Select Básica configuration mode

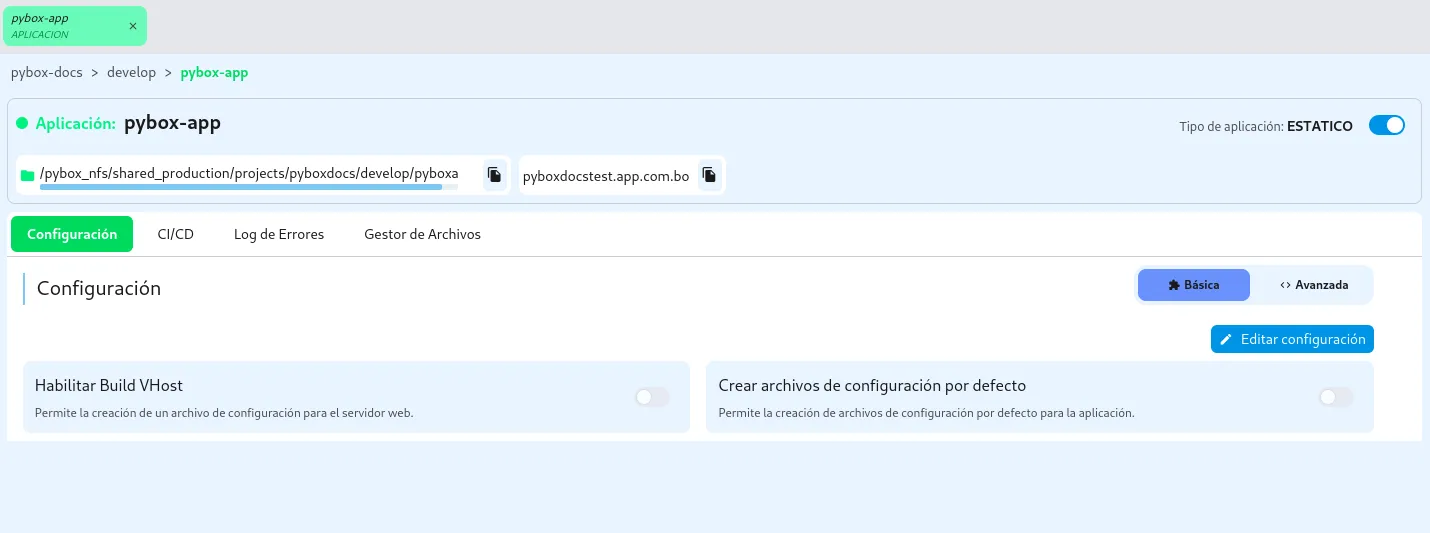point(1194,285)
